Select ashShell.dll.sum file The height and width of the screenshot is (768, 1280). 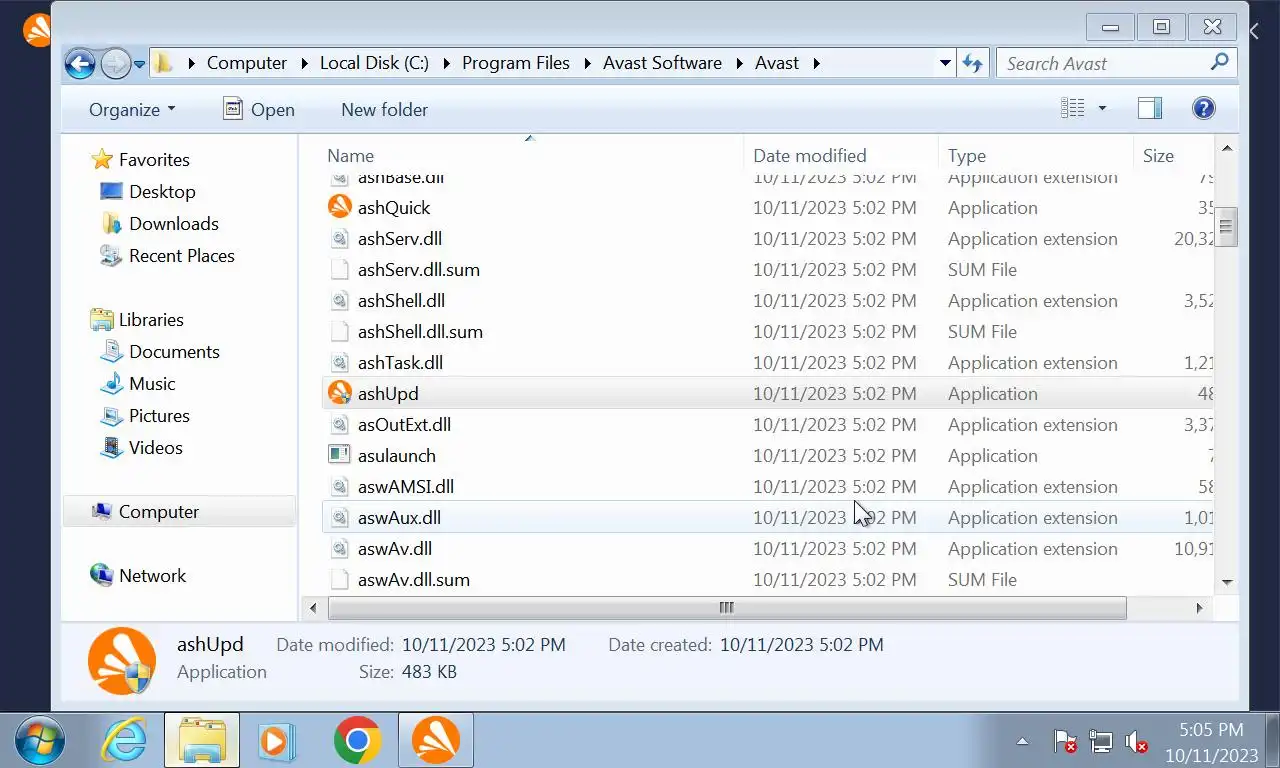point(420,331)
